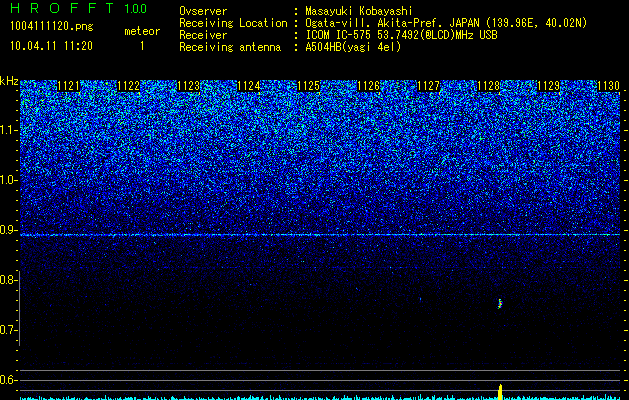
Task: Click the A504HB(yagi 4el) antenna text
Action: click(353, 47)
